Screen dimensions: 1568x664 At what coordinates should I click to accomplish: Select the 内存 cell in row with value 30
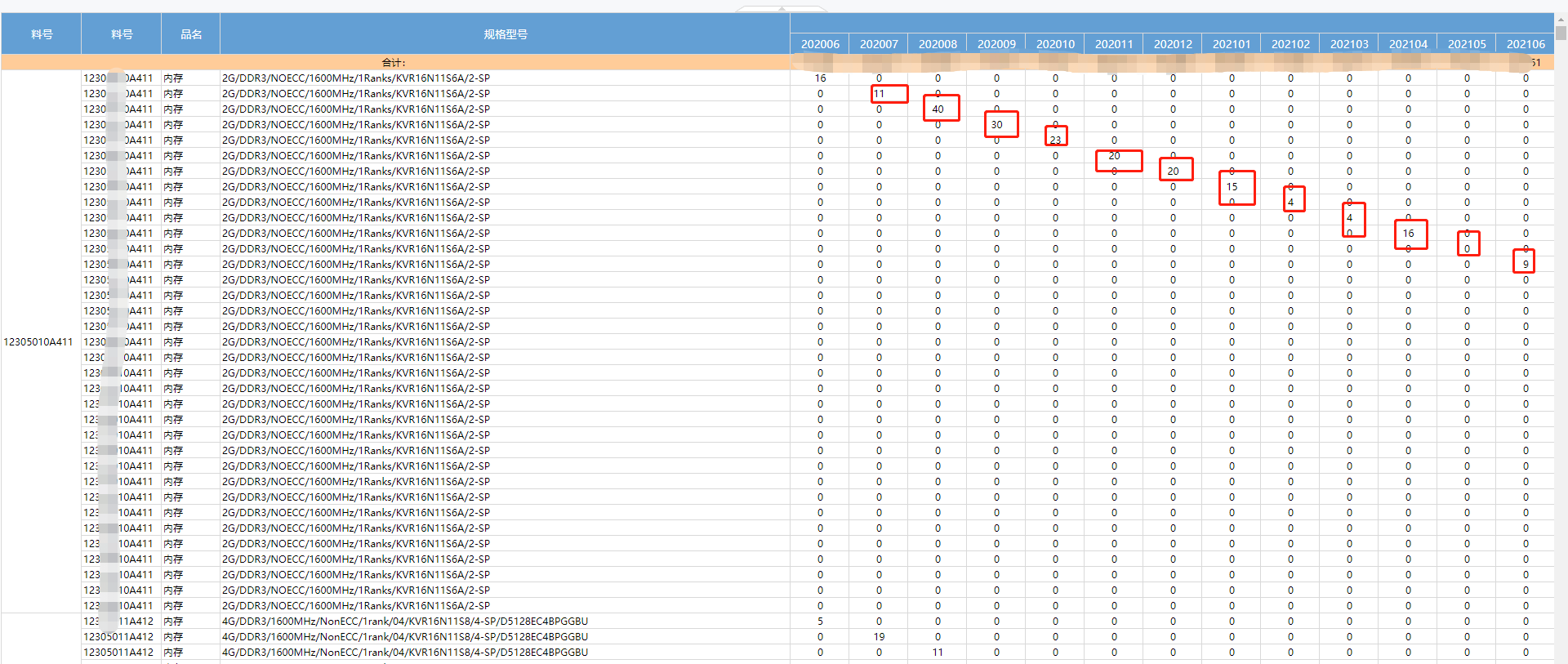click(x=190, y=125)
